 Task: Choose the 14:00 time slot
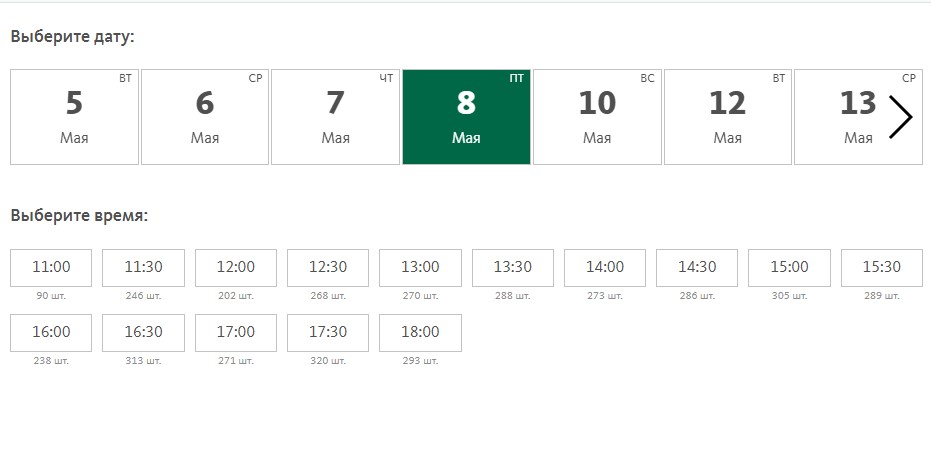click(x=604, y=268)
